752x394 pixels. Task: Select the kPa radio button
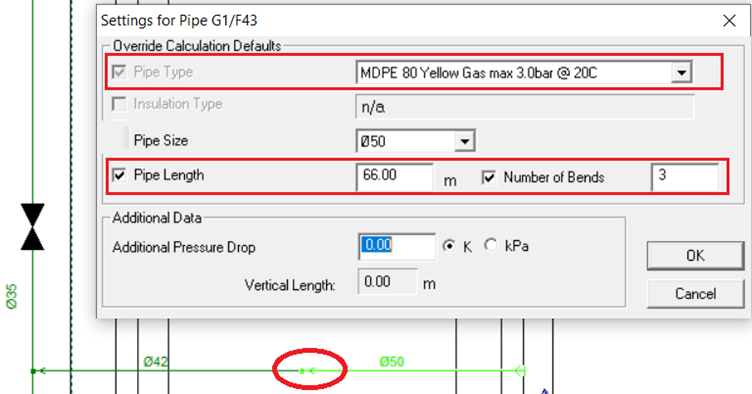coord(491,245)
